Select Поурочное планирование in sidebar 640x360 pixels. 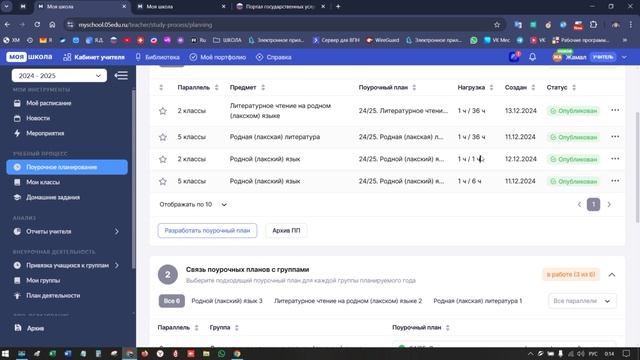click(x=67, y=167)
